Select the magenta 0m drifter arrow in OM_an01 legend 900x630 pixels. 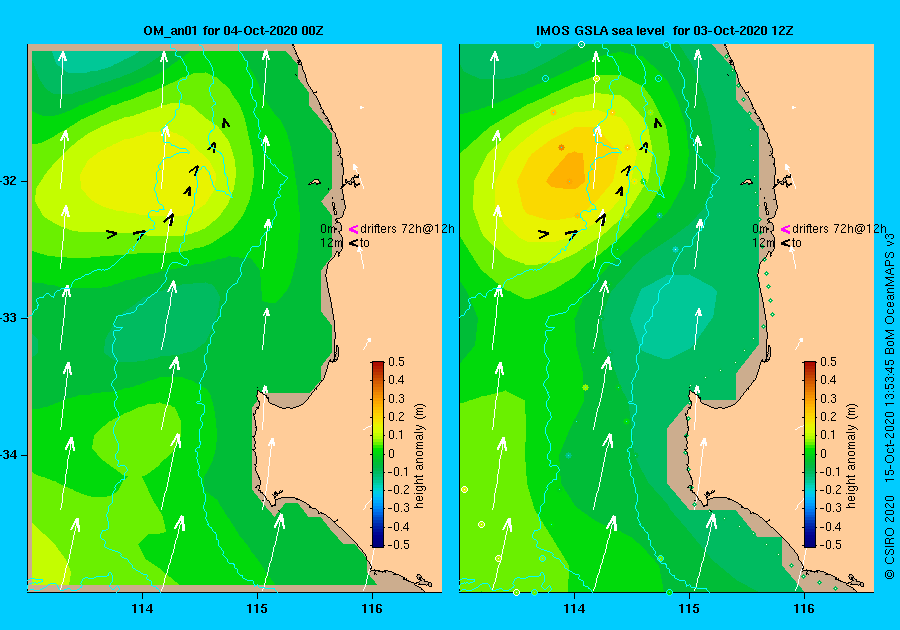coord(354,229)
